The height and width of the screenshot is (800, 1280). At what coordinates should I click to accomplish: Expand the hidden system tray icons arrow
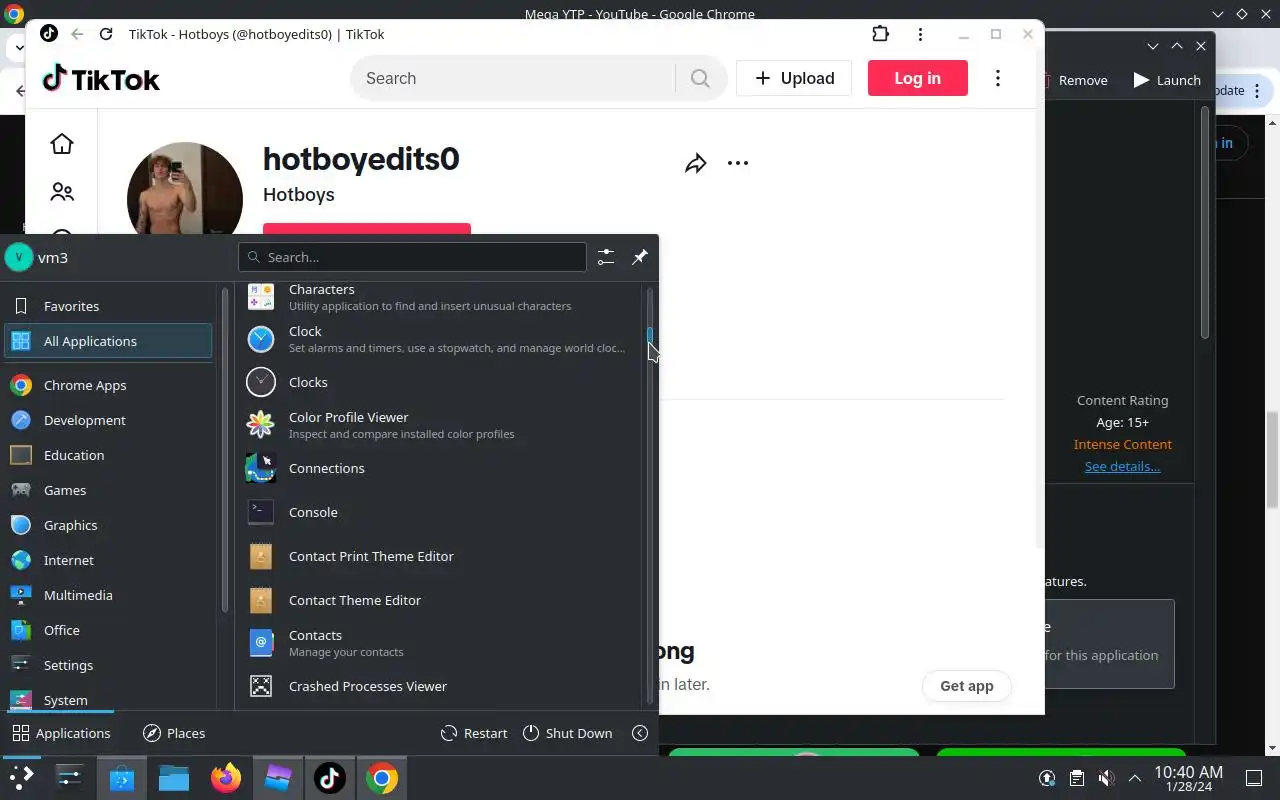[1135, 778]
